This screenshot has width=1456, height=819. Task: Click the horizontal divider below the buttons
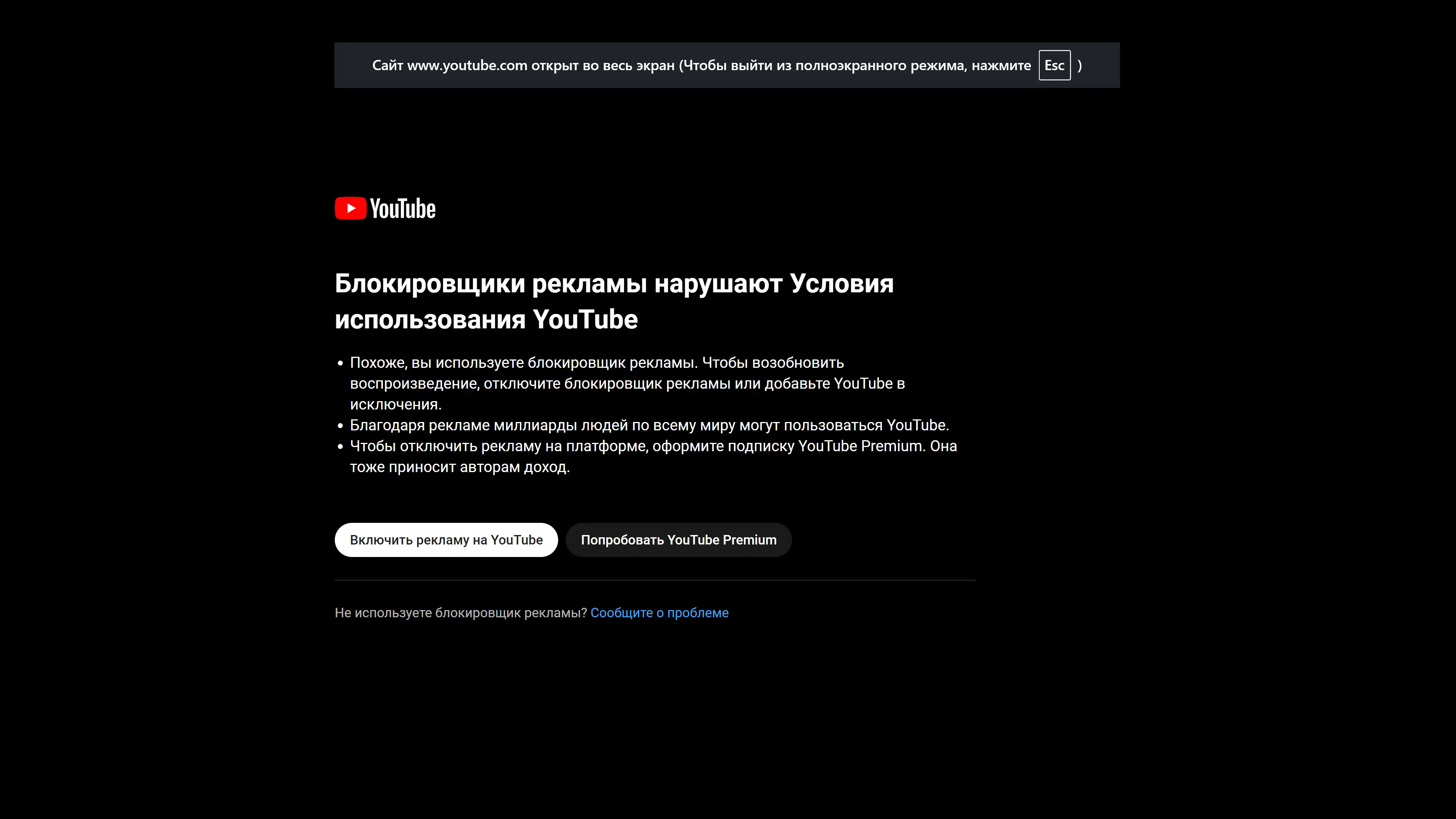click(x=655, y=580)
